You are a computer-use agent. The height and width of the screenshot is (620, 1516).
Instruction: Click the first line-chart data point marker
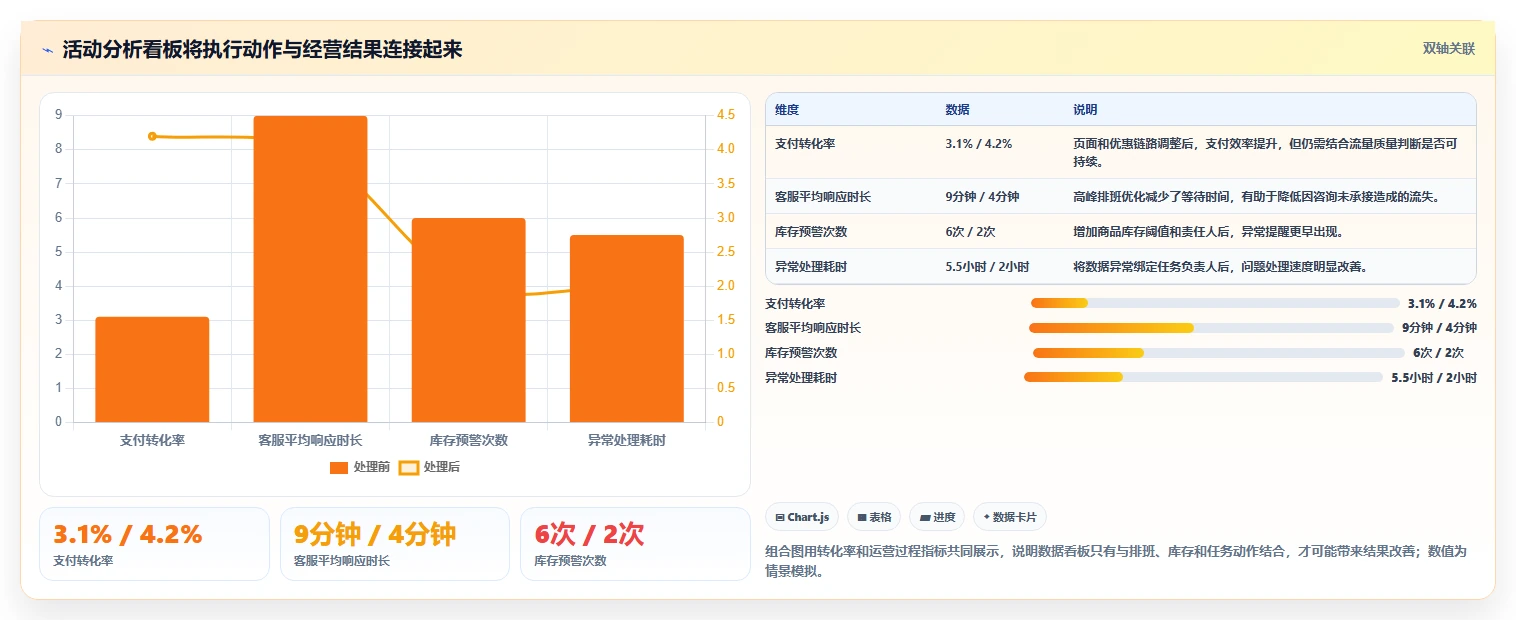click(152, 136)
